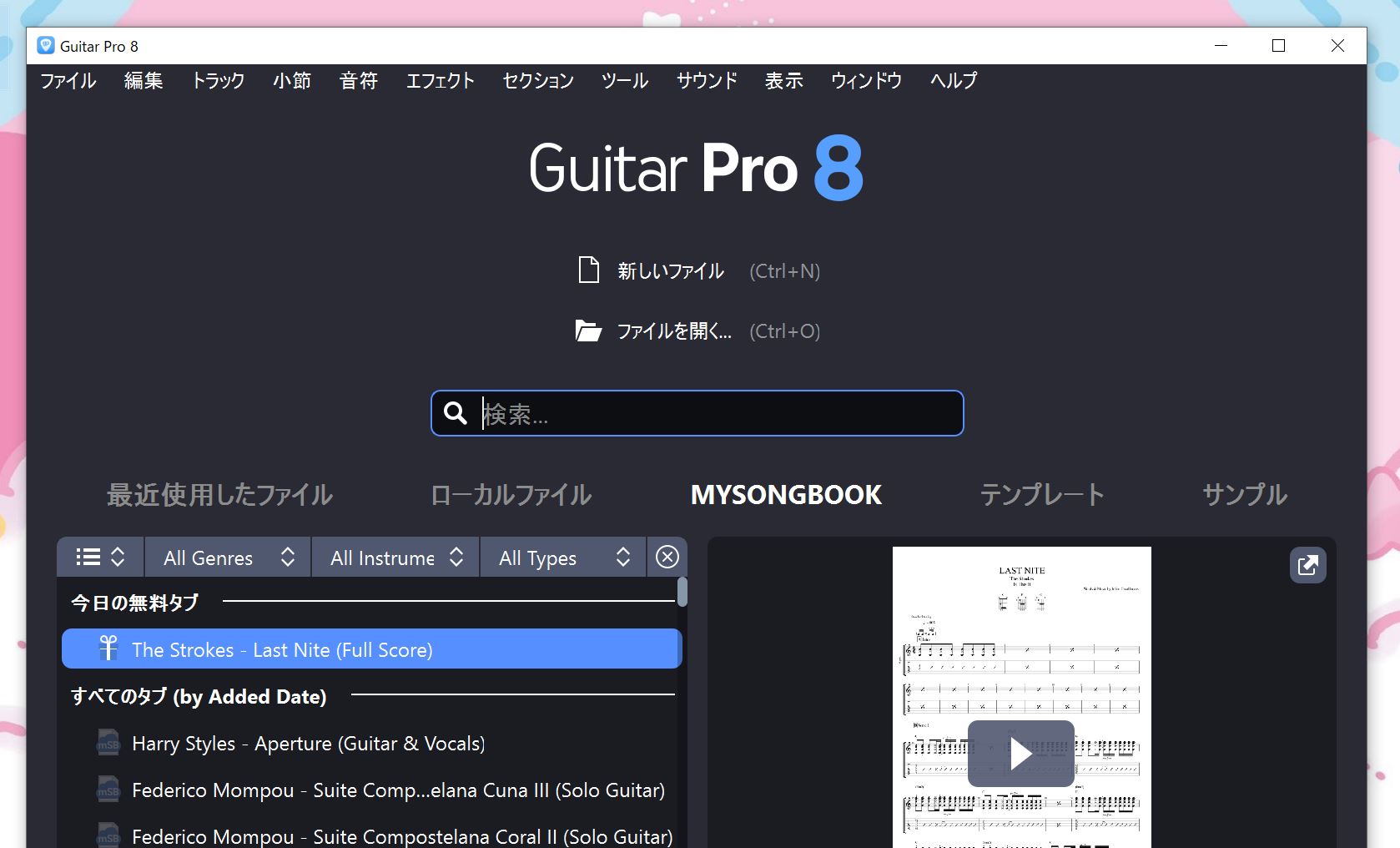
Task: Open the list sort order dropdown
Action: [100, 557]
